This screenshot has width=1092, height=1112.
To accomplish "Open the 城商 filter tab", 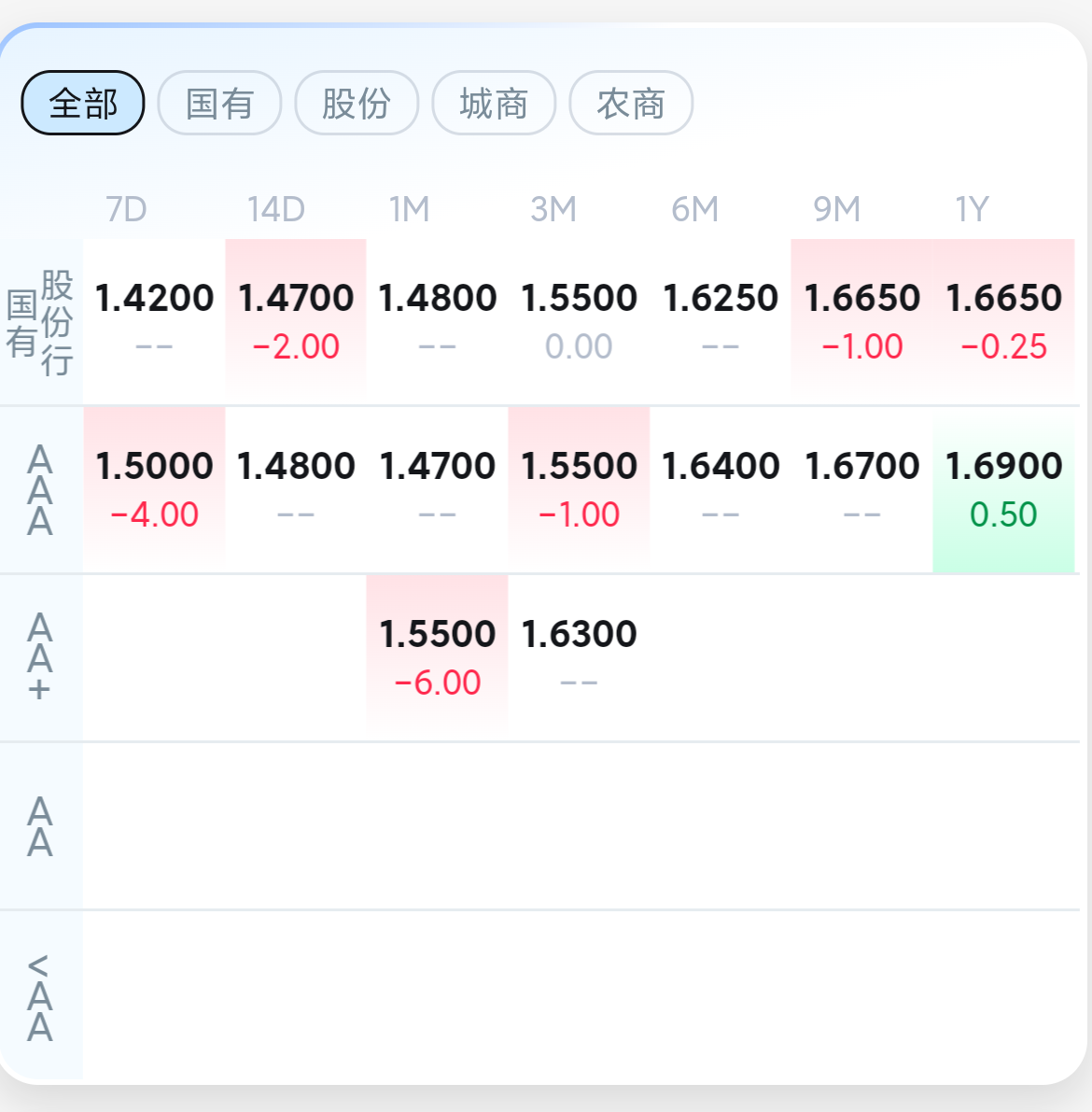I will click(x=494, y=103).
